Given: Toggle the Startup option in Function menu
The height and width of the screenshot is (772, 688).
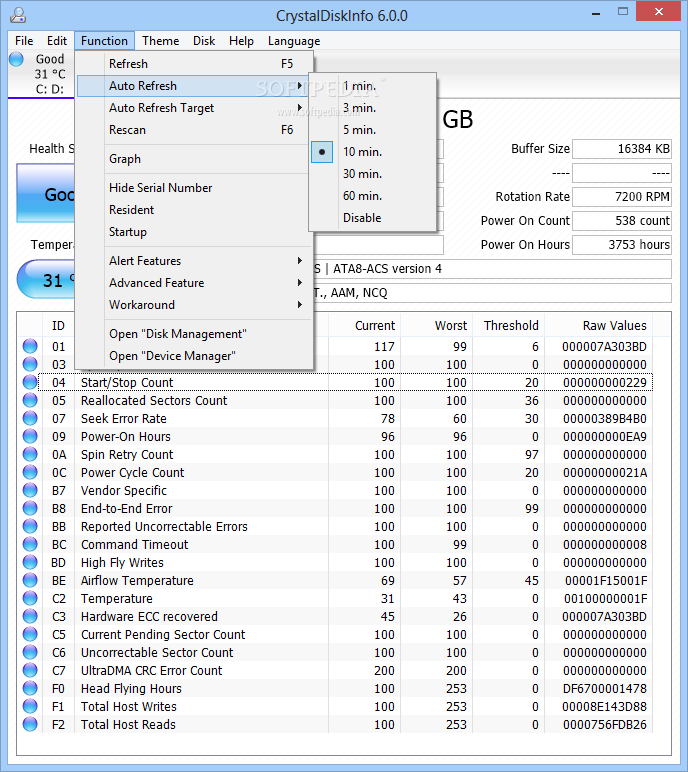Looking at the screenshot, I should coord(194,232).
